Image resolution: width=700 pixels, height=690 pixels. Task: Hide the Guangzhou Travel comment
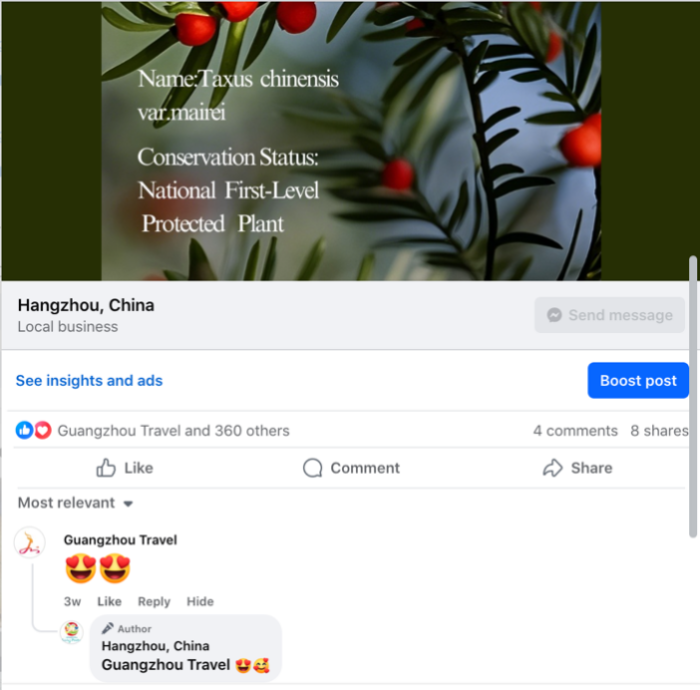200,602
